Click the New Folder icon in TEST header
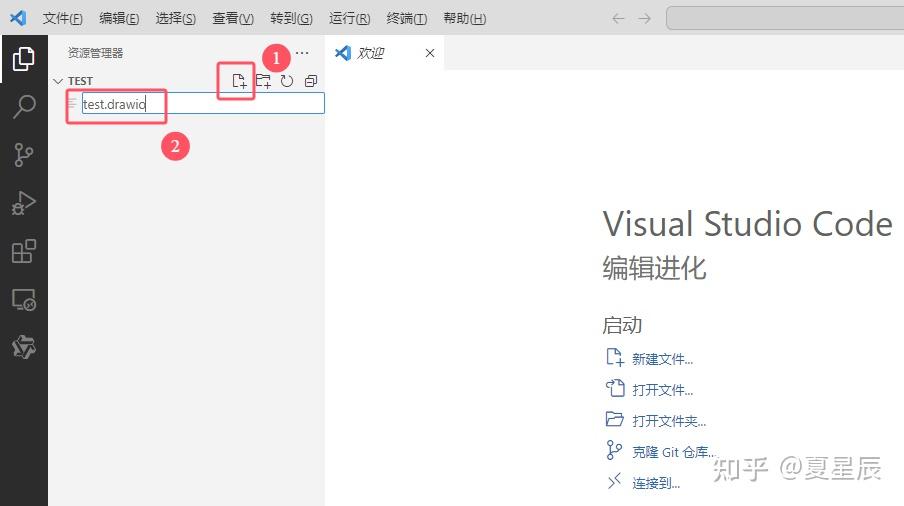 click(x=263, y=81)
